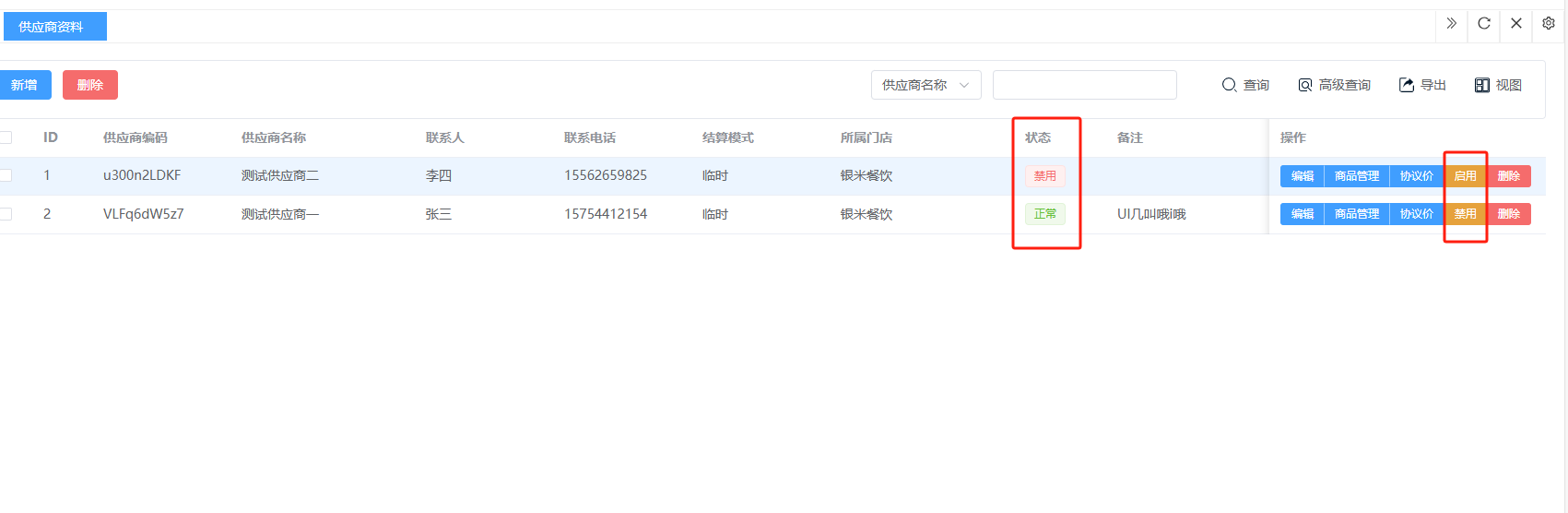Open the settings gear icon

1549,24
